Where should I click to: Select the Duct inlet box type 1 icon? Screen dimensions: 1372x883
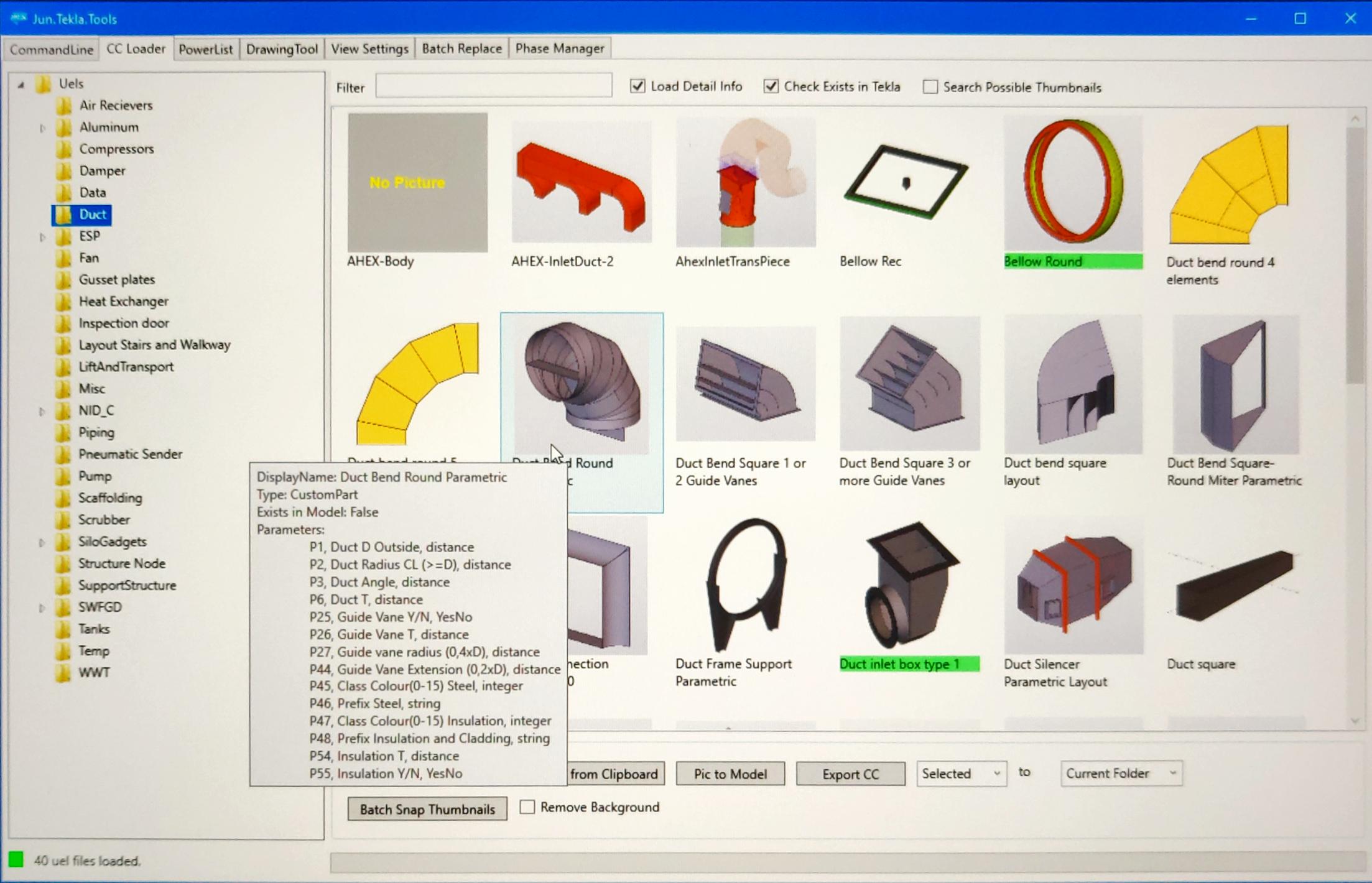click(909, 586)
